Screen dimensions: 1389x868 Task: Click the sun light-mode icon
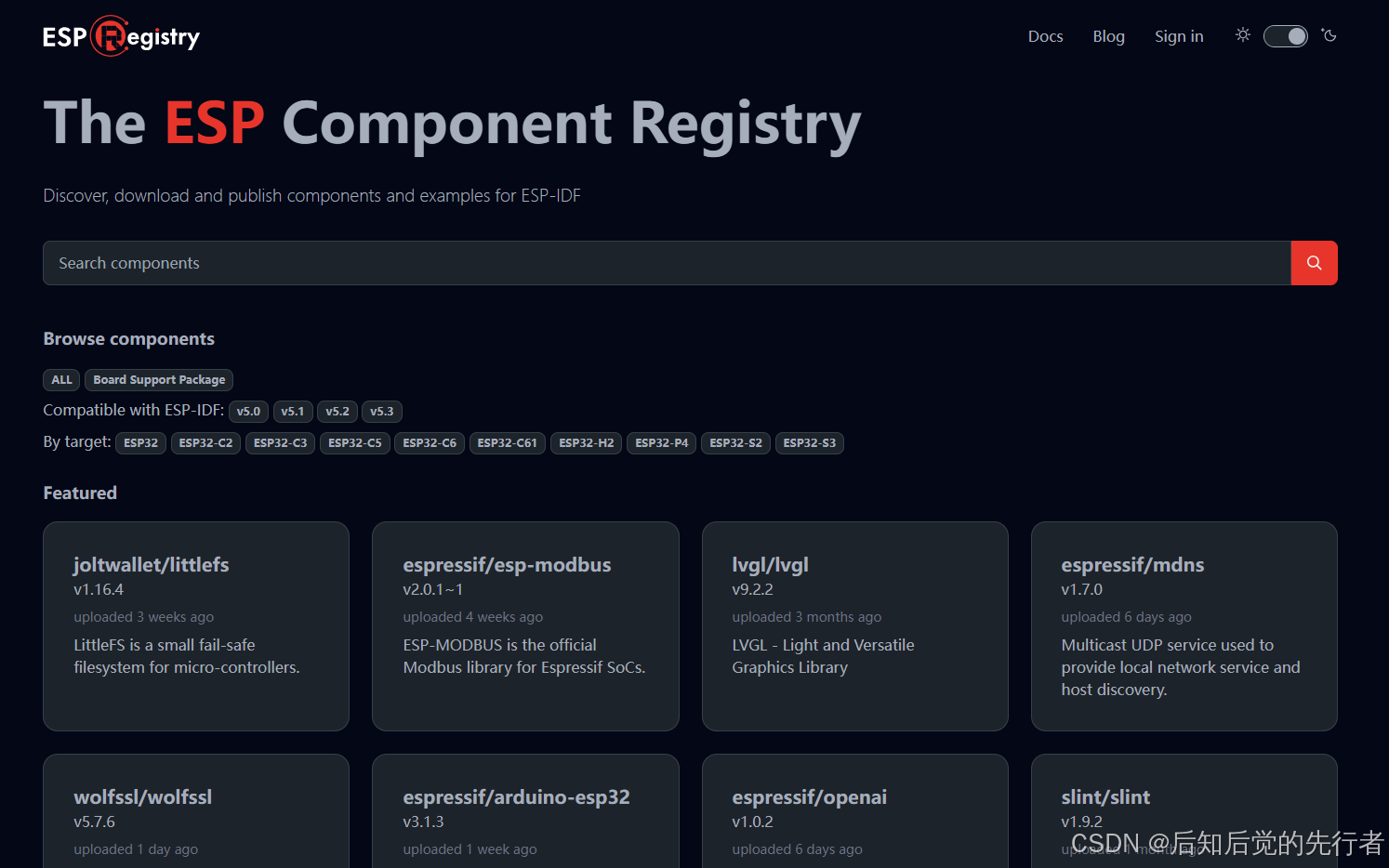1243,35
